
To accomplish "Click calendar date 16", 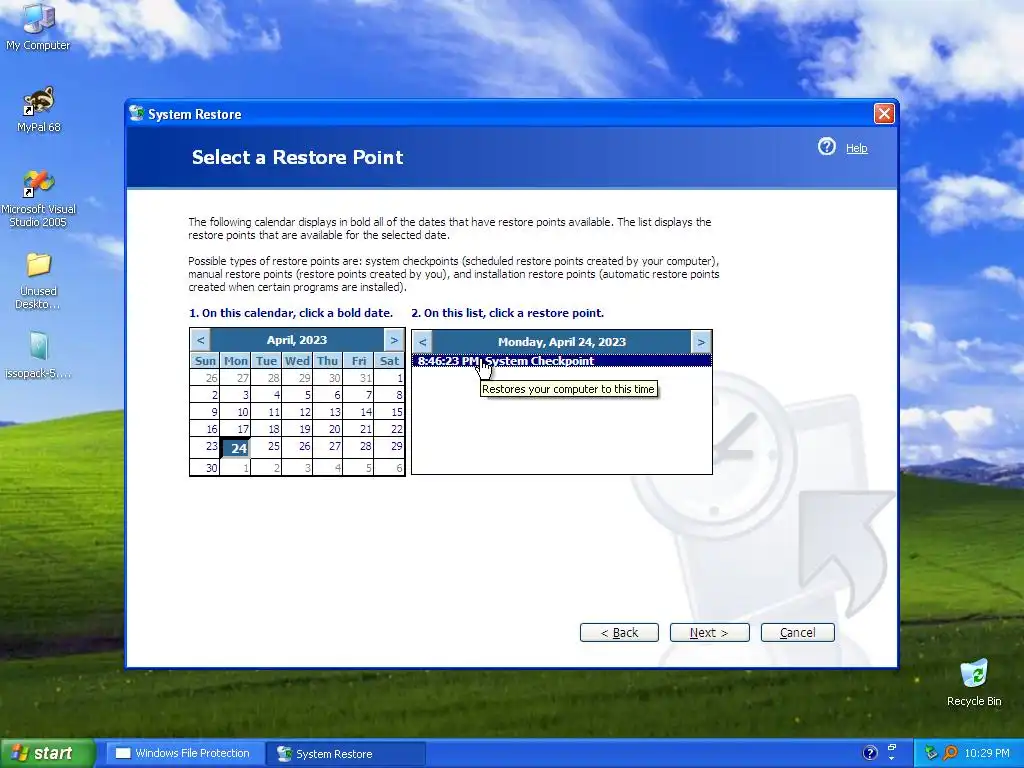I will point(204,429).
